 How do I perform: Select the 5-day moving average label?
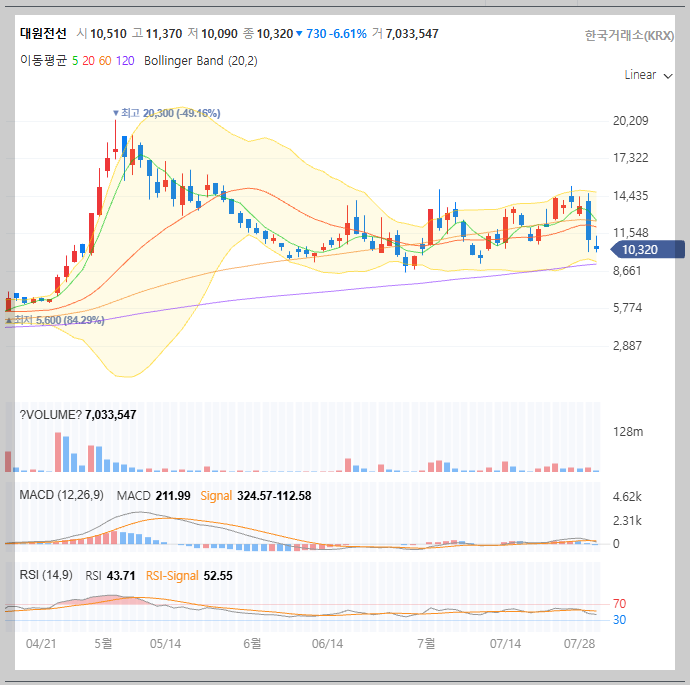[75, 61]
